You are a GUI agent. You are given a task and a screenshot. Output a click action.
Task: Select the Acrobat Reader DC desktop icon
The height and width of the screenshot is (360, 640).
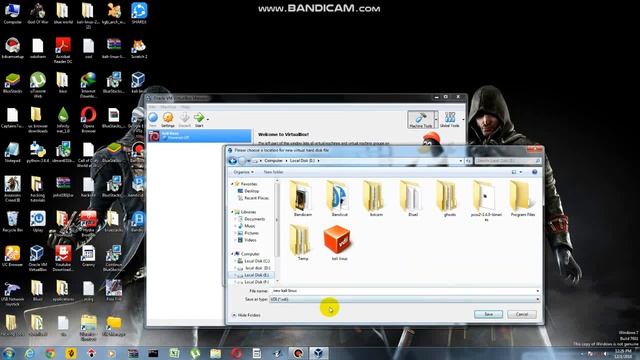63,50
